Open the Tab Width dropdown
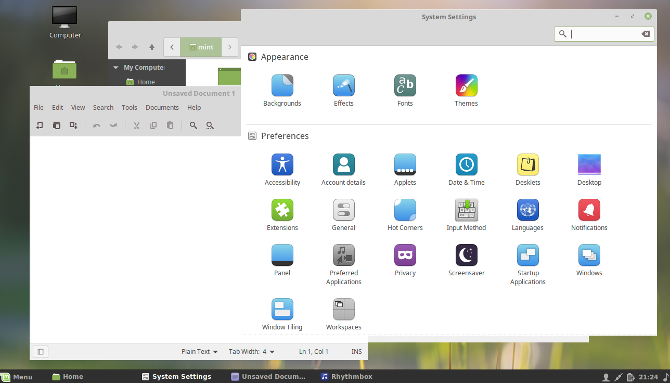The width and height of the screenshot is (670, 383). tap(251, 352)
